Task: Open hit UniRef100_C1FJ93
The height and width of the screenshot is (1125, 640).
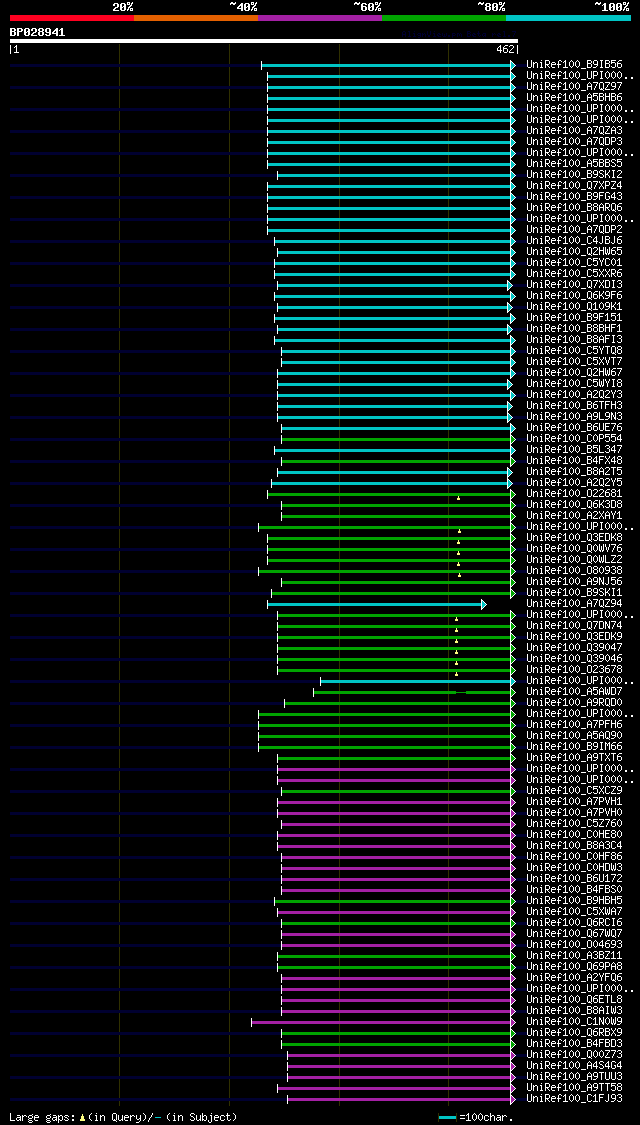Action: [x=574, y=1098]
